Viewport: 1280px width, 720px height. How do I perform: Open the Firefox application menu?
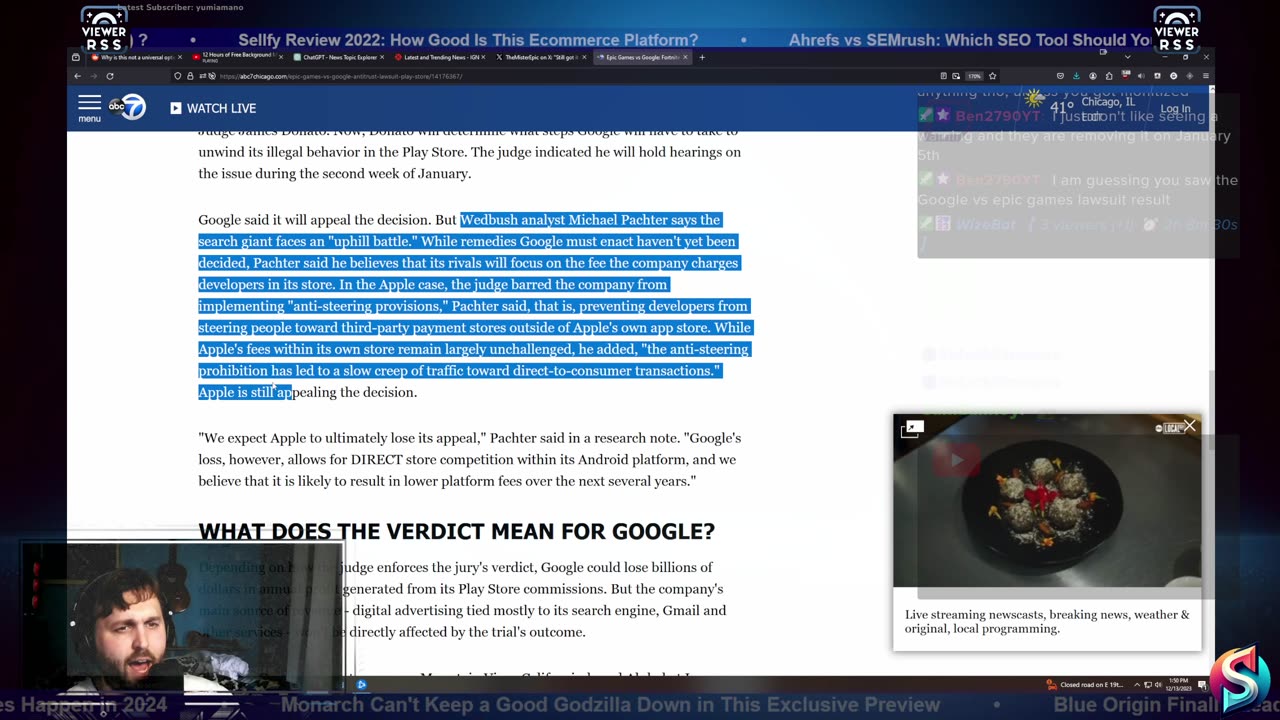(1206, 76)
